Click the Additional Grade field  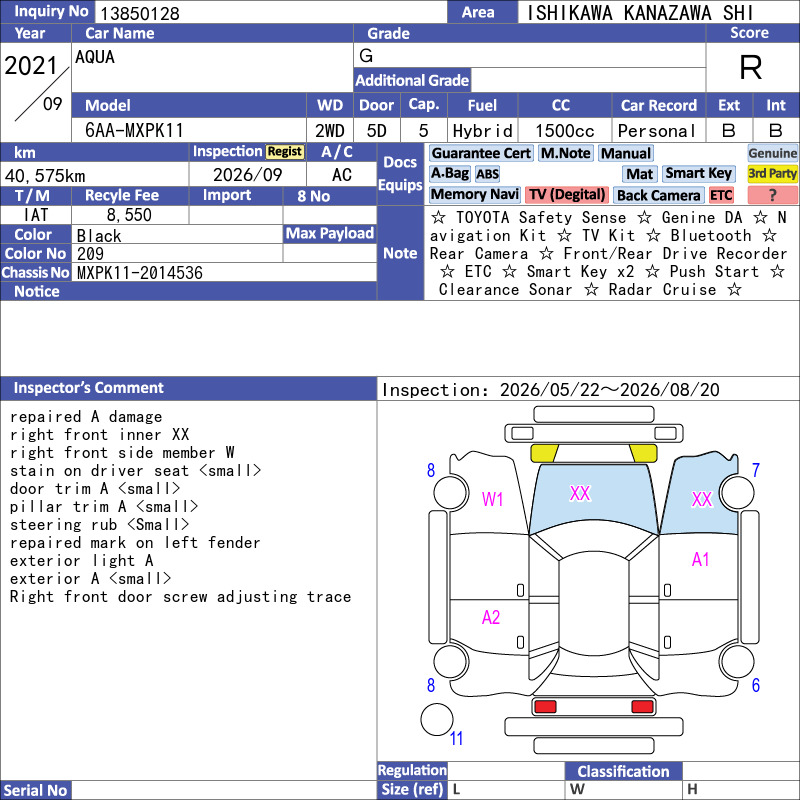tap(588, 80)
